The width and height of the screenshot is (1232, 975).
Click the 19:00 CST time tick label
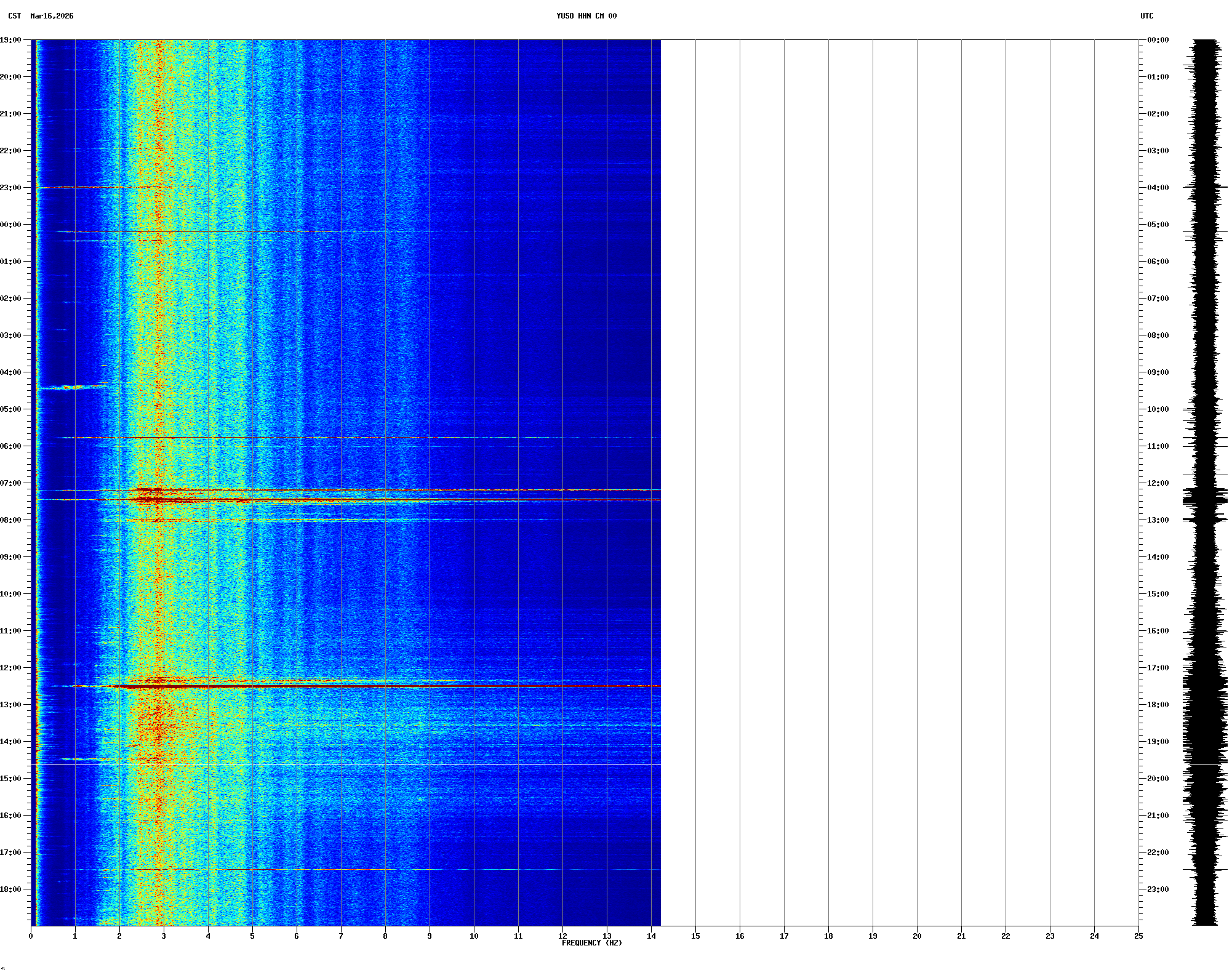(11, 40)
